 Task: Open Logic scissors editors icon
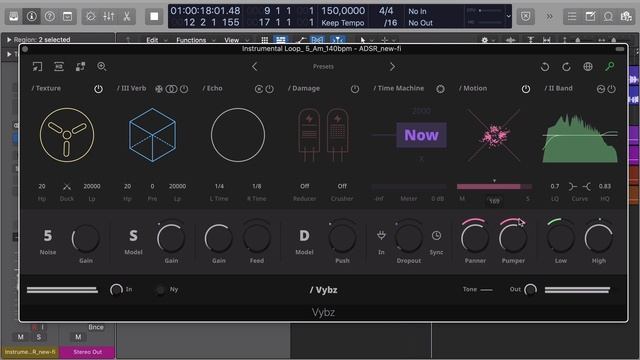click(127, 16)
